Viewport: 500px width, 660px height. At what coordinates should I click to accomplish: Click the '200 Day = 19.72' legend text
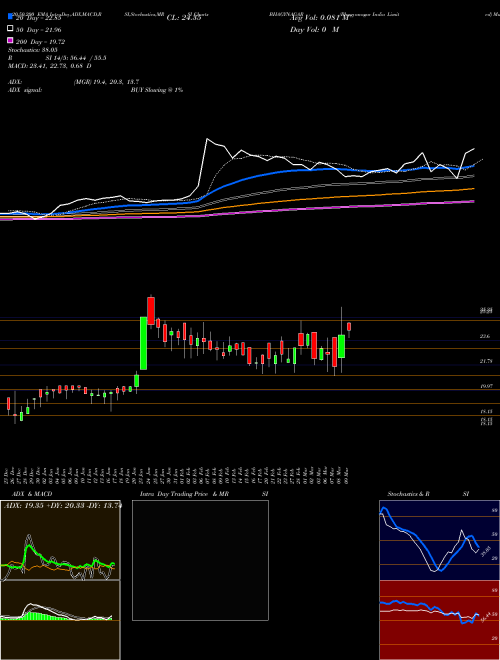pyautogui.click(x=41, y=42)
